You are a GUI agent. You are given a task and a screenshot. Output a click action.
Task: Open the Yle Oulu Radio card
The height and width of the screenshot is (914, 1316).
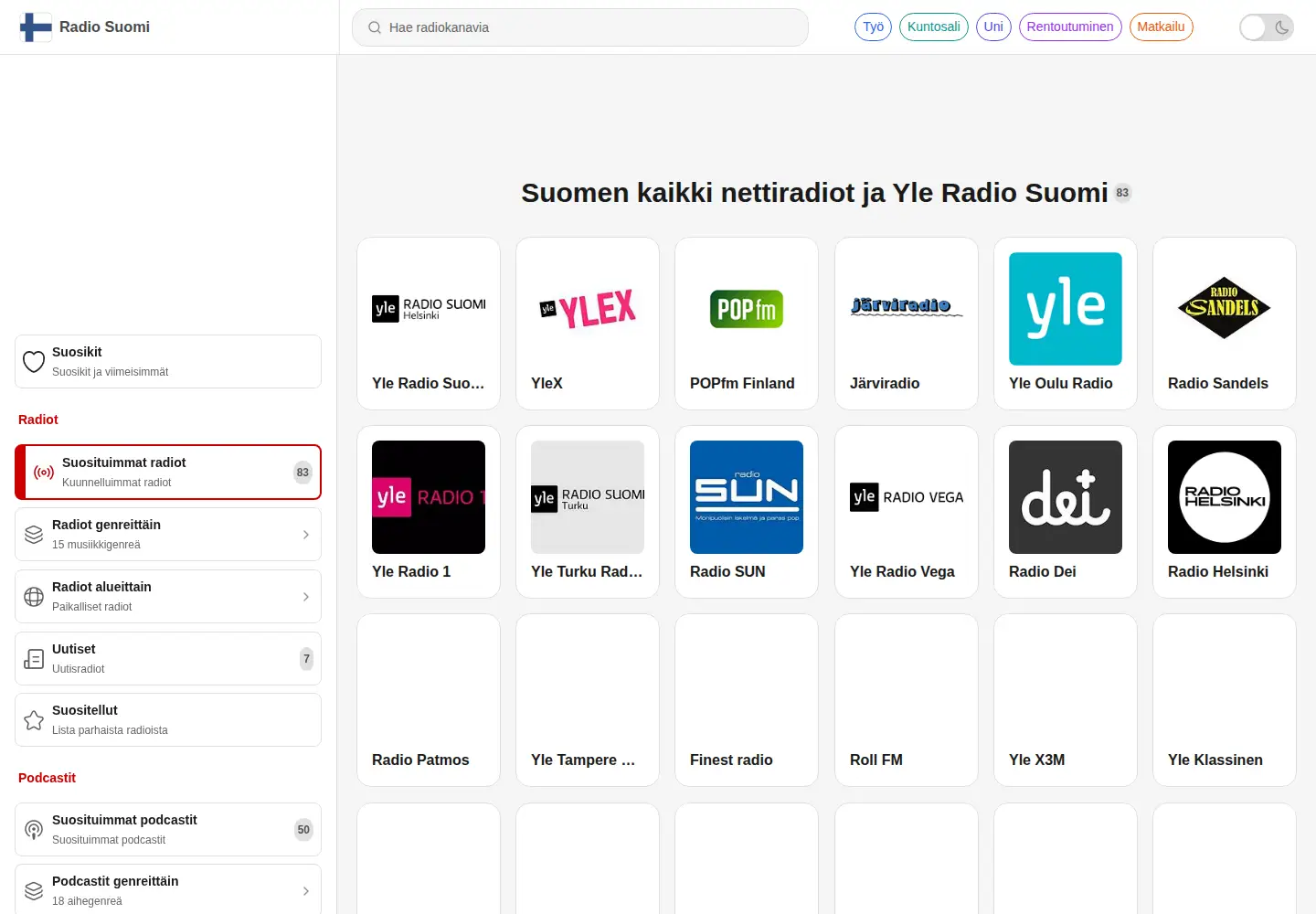click(1066, 324)
